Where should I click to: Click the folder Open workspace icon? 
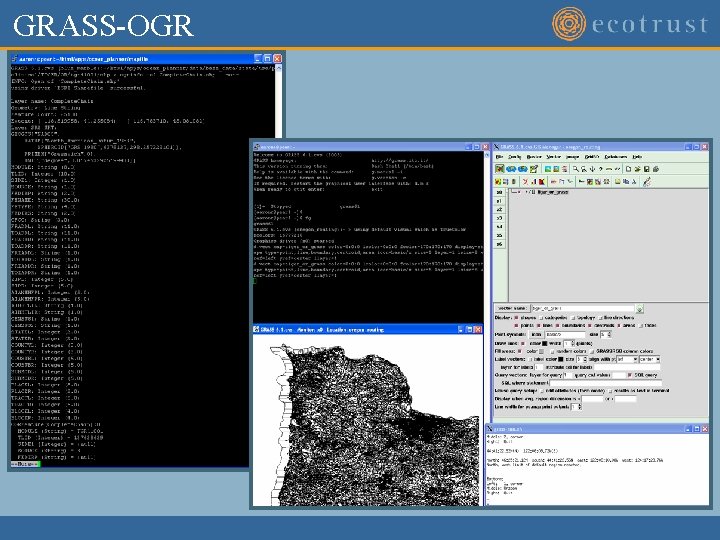pos(637,169)
